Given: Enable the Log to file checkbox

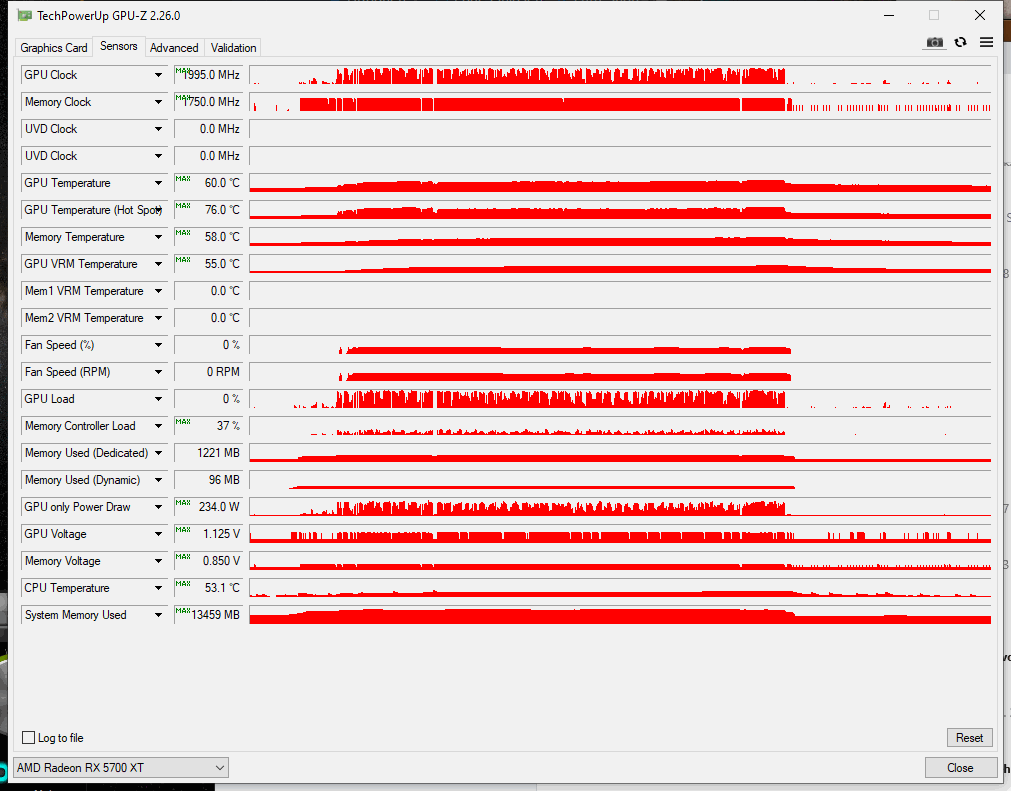Looking at the screenshot, I should point(28,737).
